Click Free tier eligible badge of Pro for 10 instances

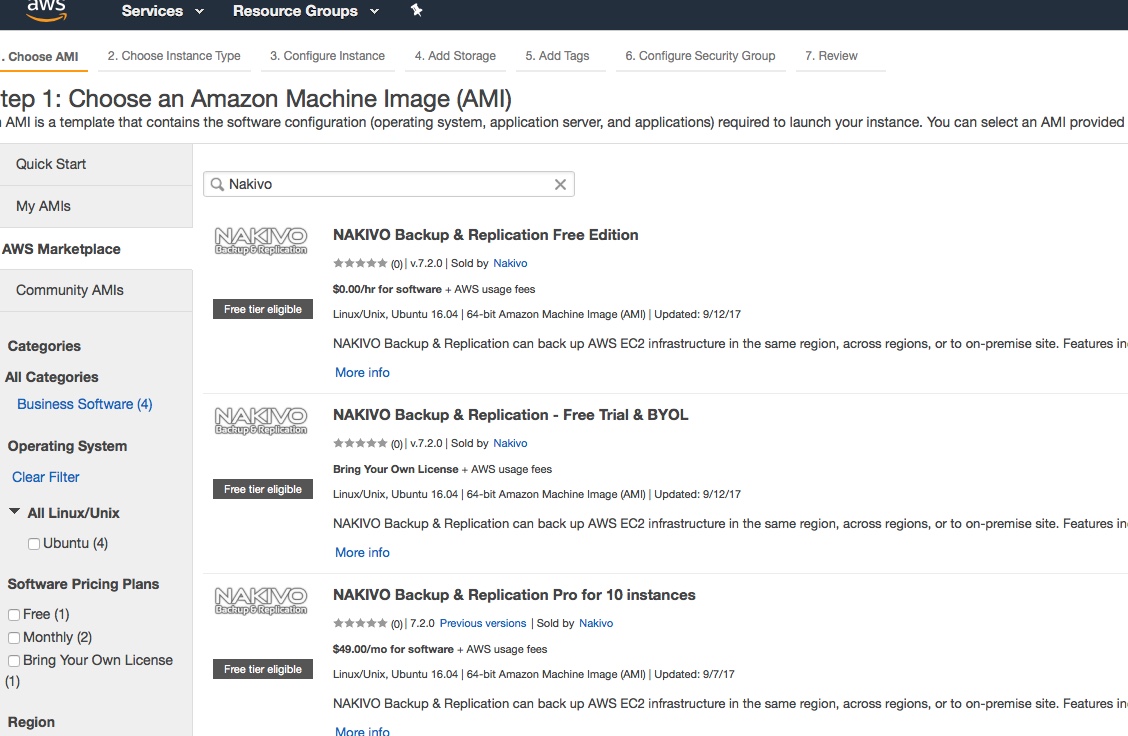pyautogui.click(x=263, y=669)
